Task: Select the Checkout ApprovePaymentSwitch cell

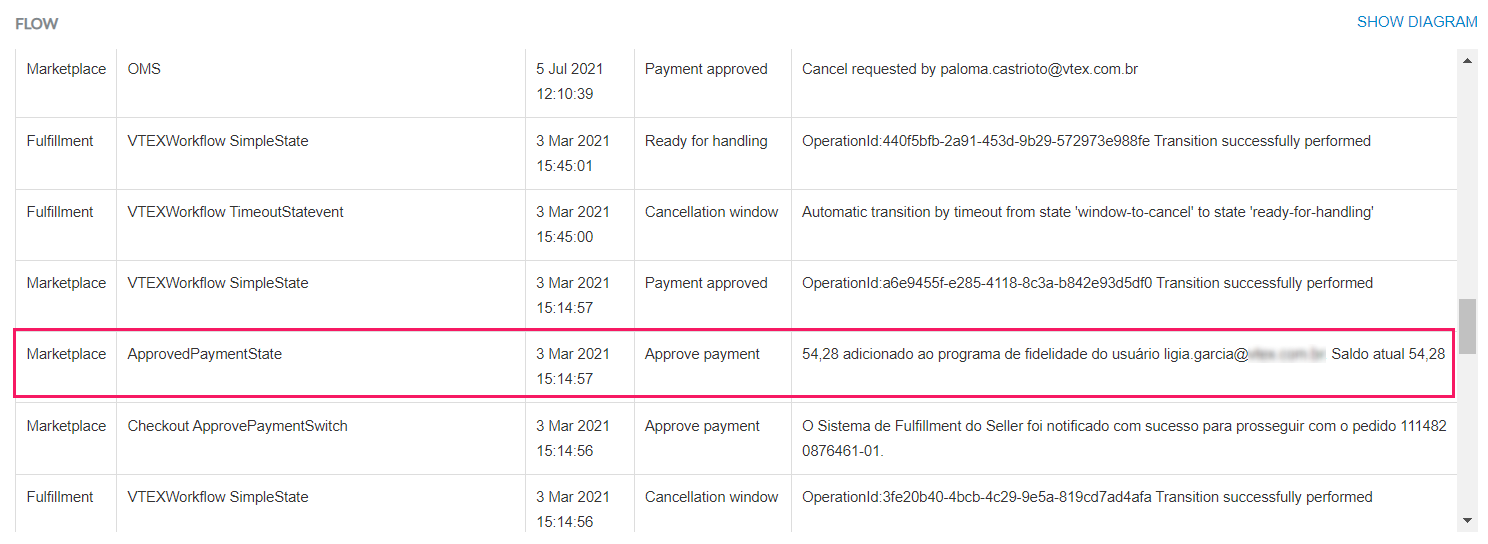Action: coord(237,426)
